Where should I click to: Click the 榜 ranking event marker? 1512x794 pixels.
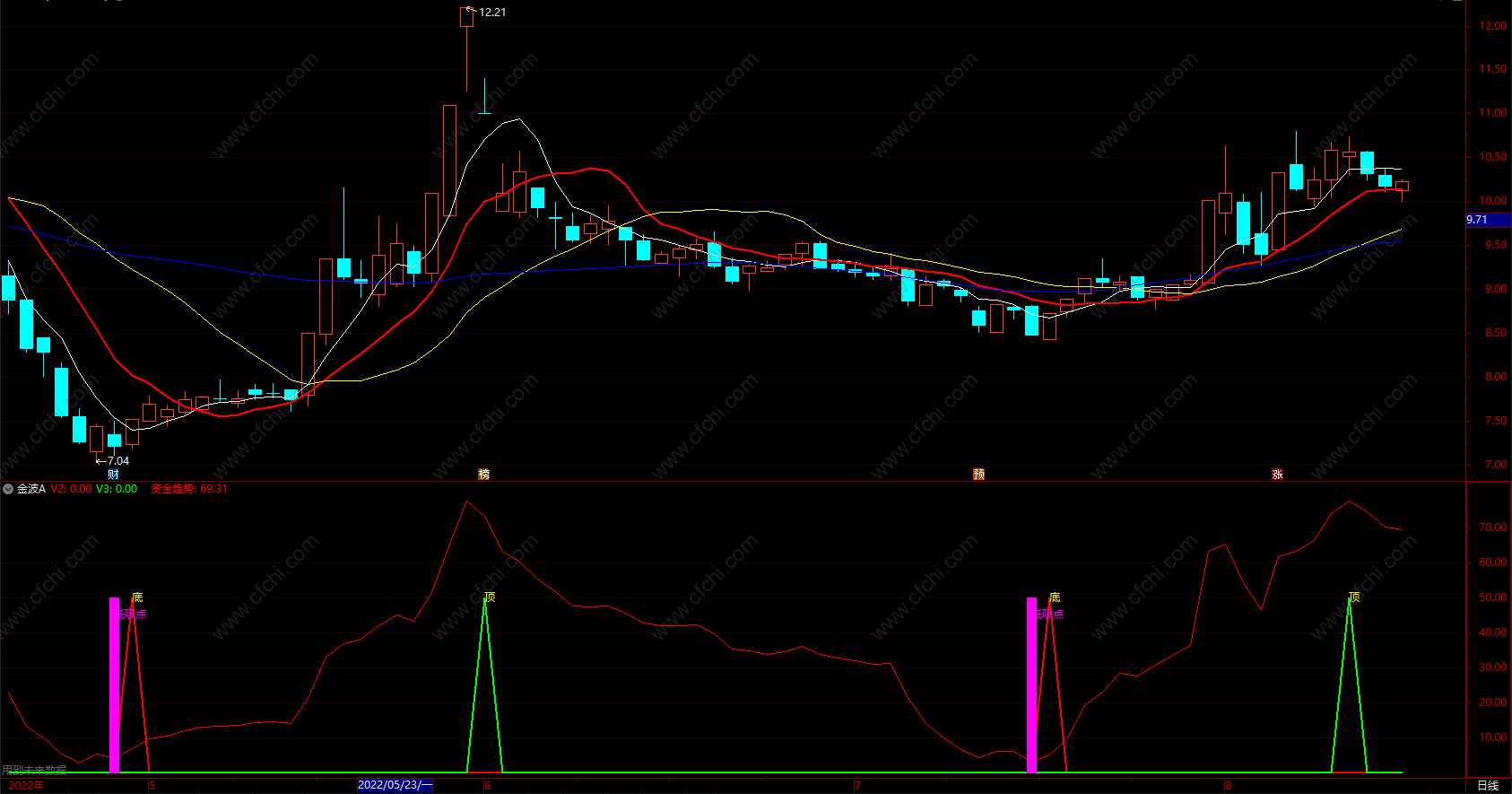[484, 474]
